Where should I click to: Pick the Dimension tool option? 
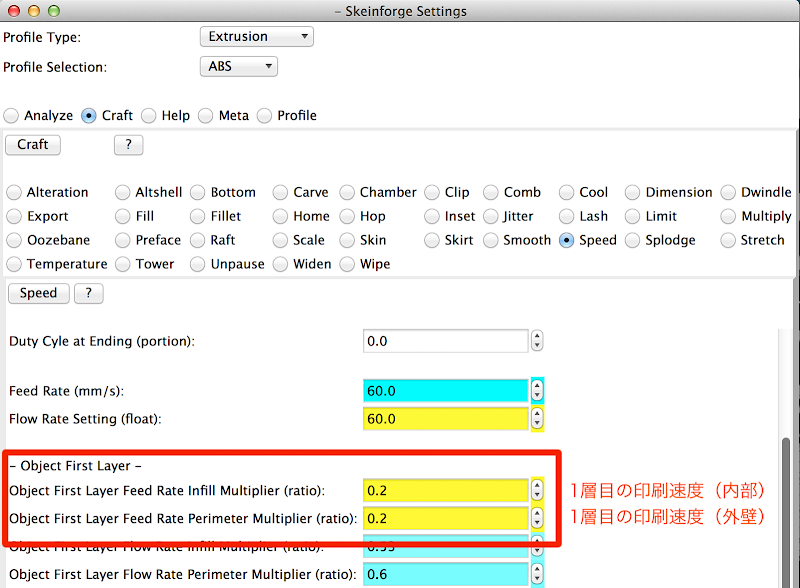coord(633,192)
